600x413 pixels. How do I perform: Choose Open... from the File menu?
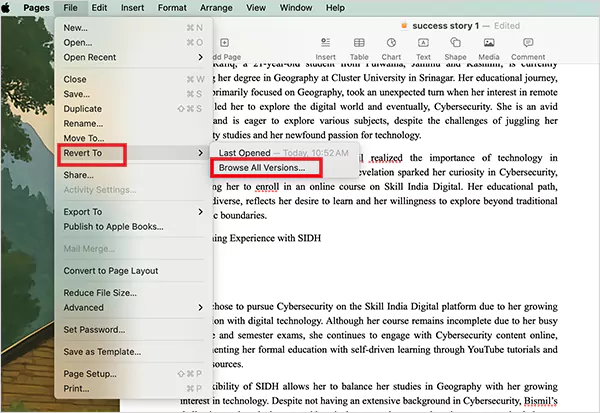tap(133, 42)
